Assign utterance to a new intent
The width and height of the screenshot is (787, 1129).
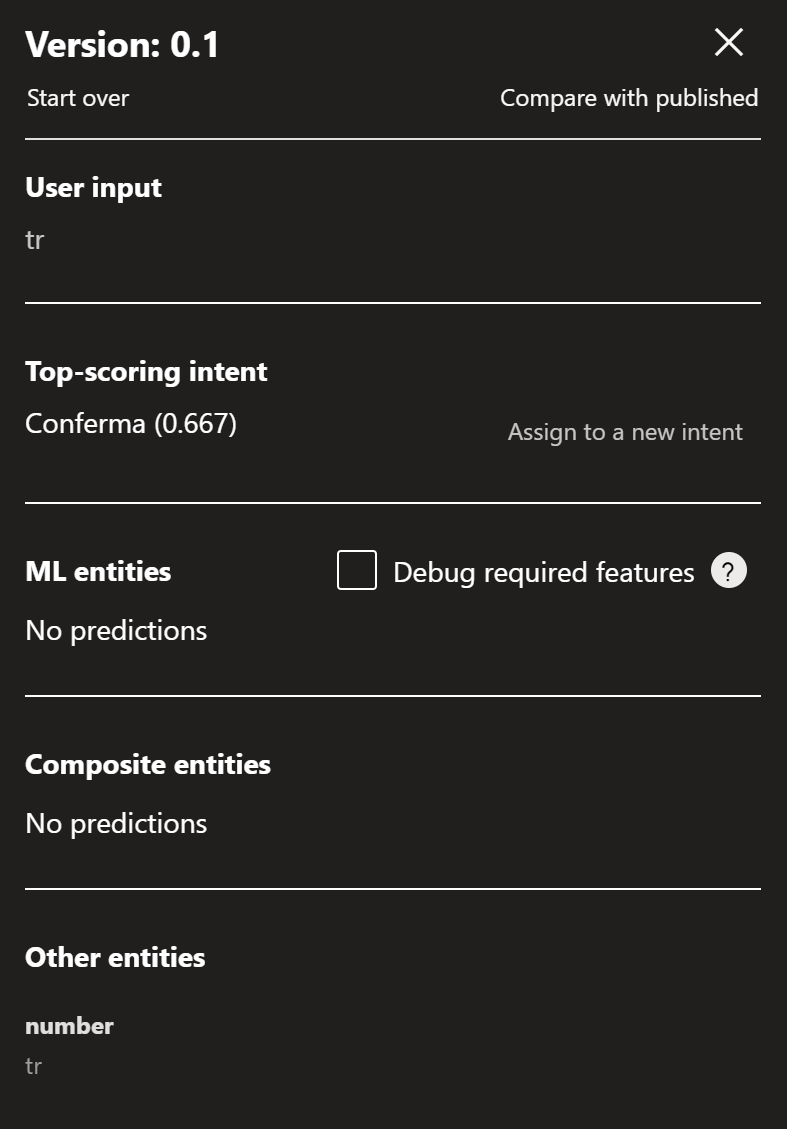tap(625, 432)
